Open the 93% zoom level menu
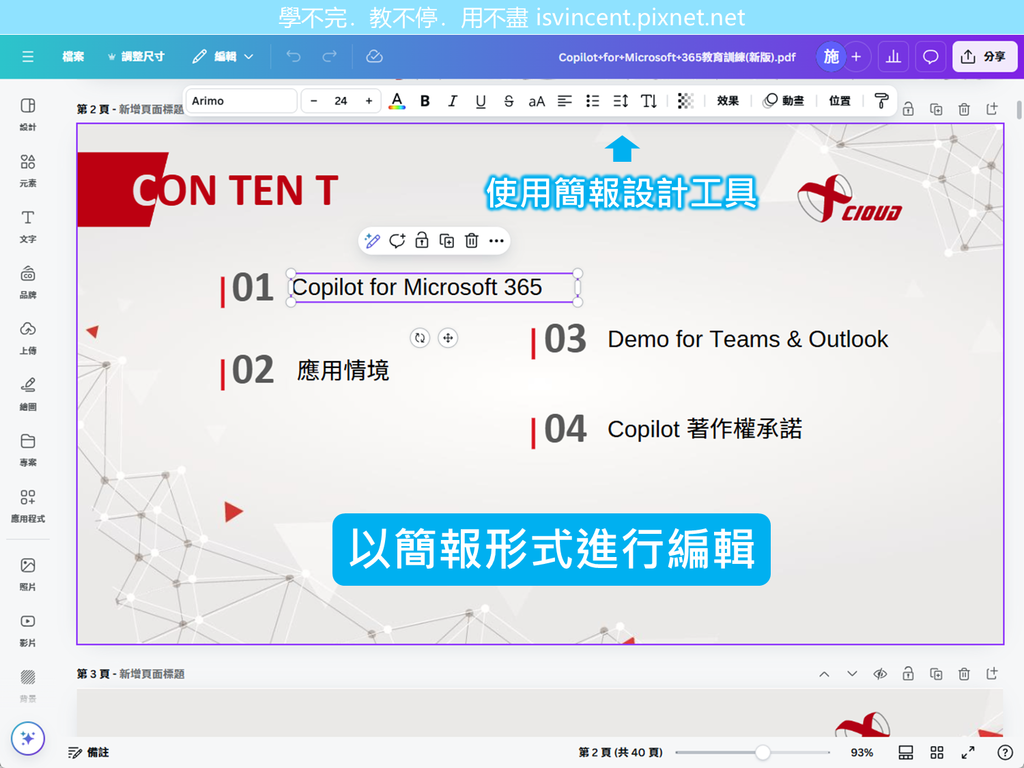Image resolution: width=1024 pixels, height=768 pixels. (862, 752)
